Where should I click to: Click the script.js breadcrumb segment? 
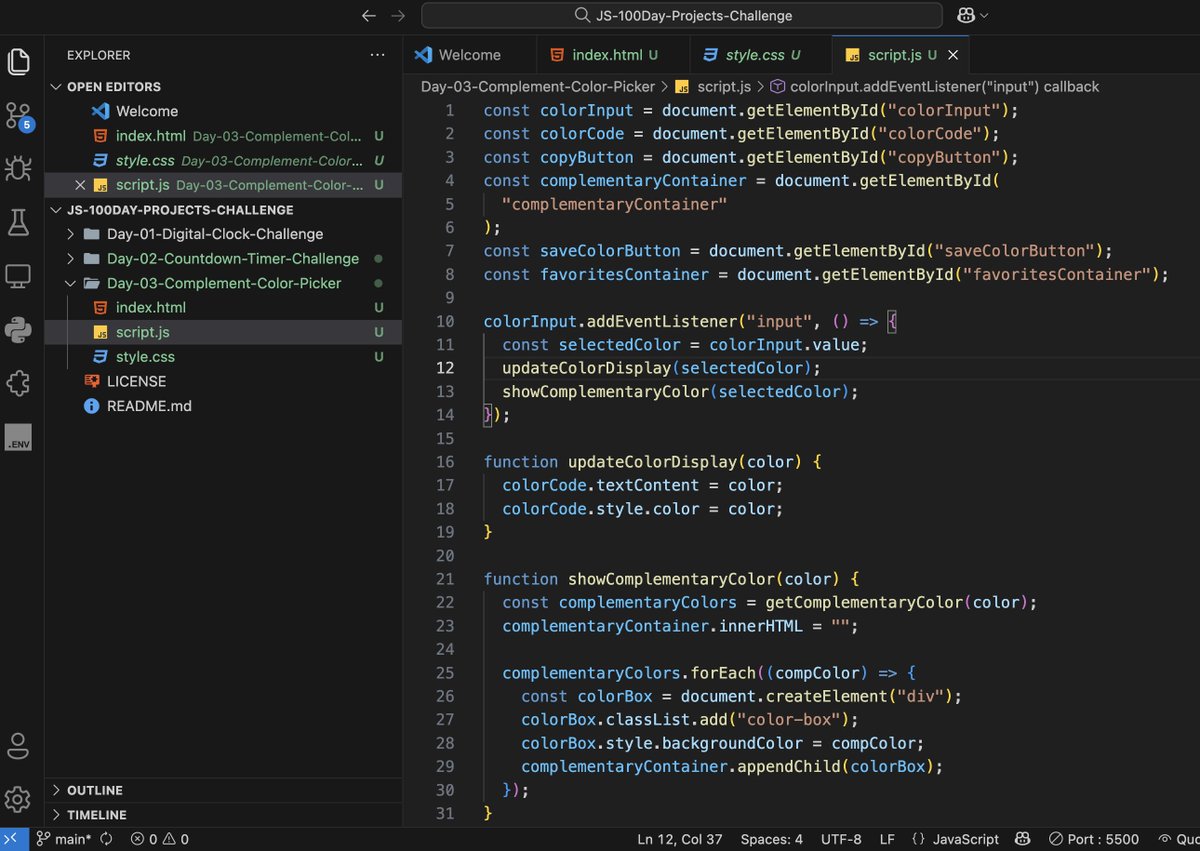723,87
